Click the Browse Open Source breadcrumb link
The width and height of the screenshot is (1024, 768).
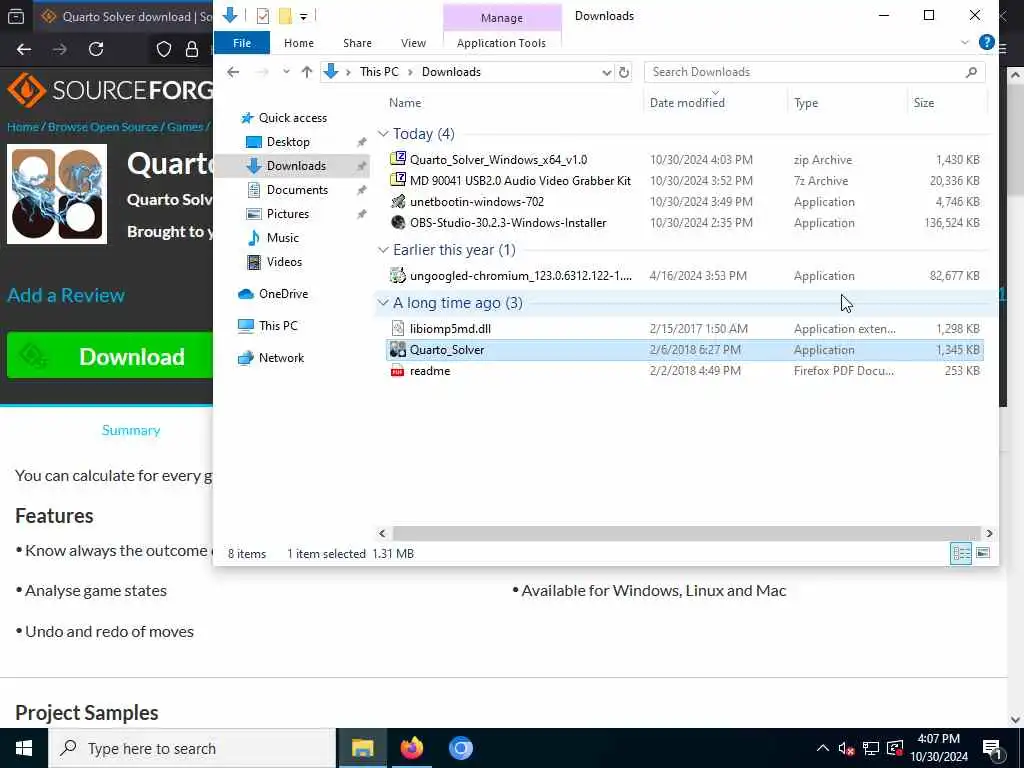tap(103, 127)
